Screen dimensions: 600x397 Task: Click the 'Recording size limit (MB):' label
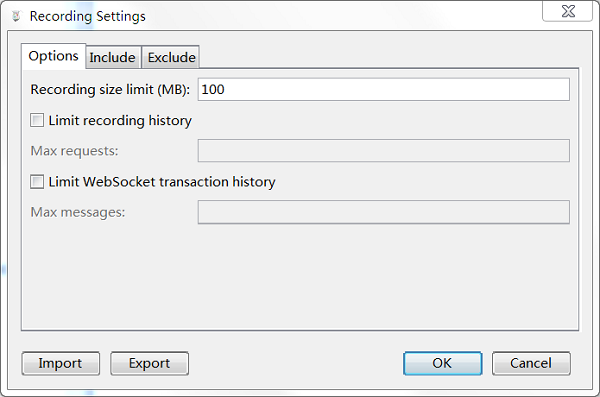click(x=110, y=90)
